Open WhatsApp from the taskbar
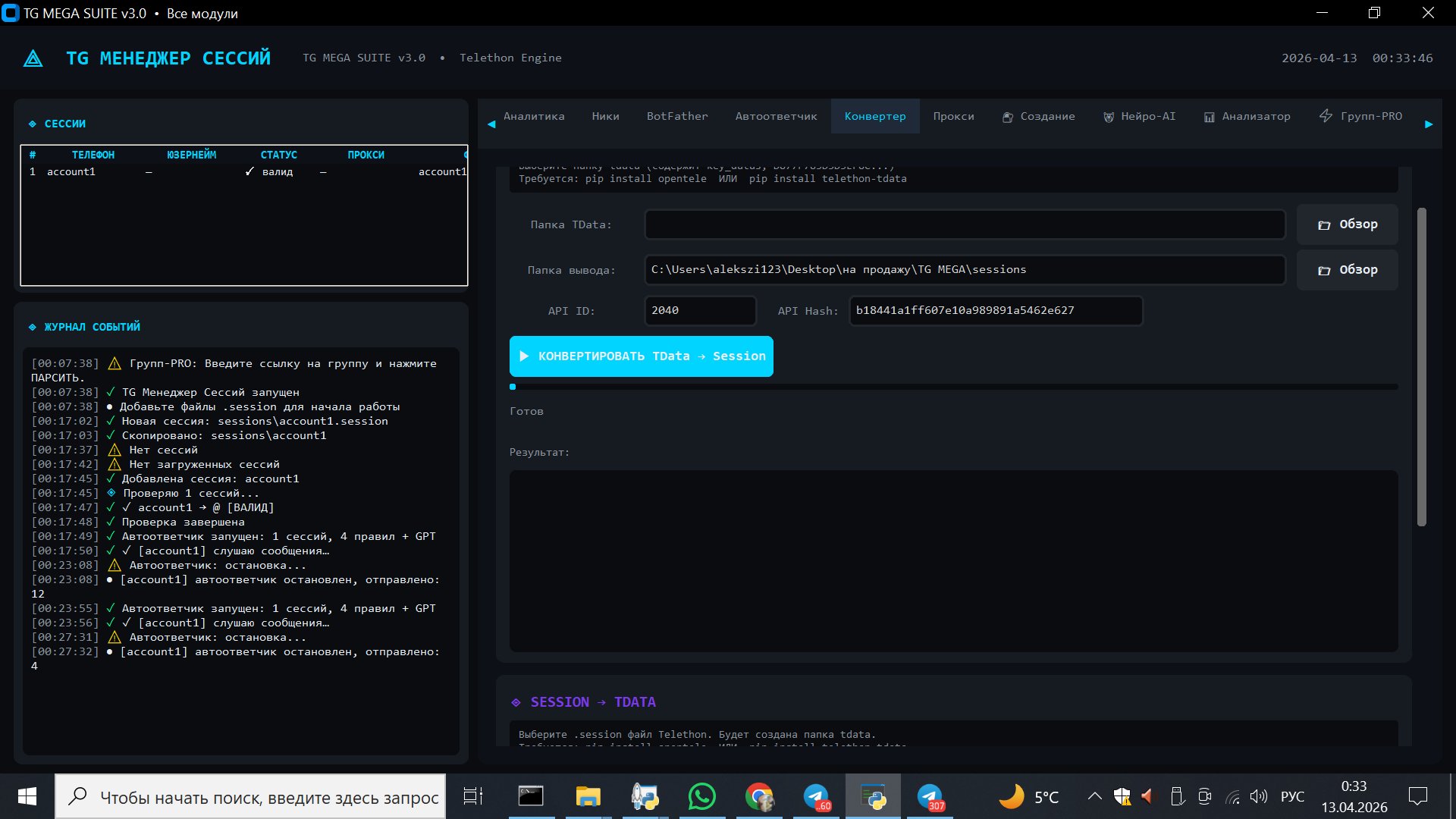 coord(701,797)
